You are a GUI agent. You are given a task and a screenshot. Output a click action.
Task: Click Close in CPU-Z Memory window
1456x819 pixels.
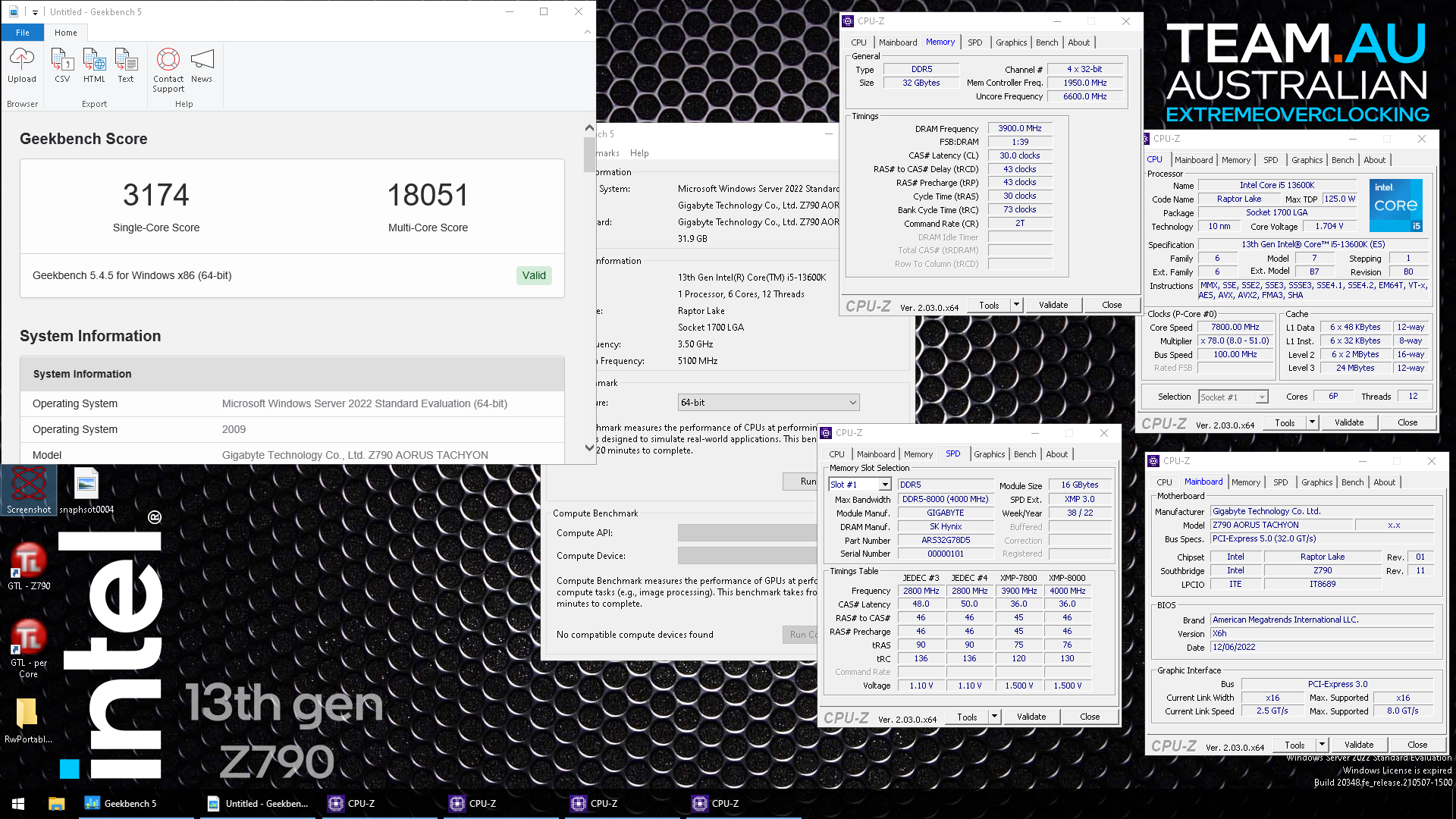tap(1112, 305)
